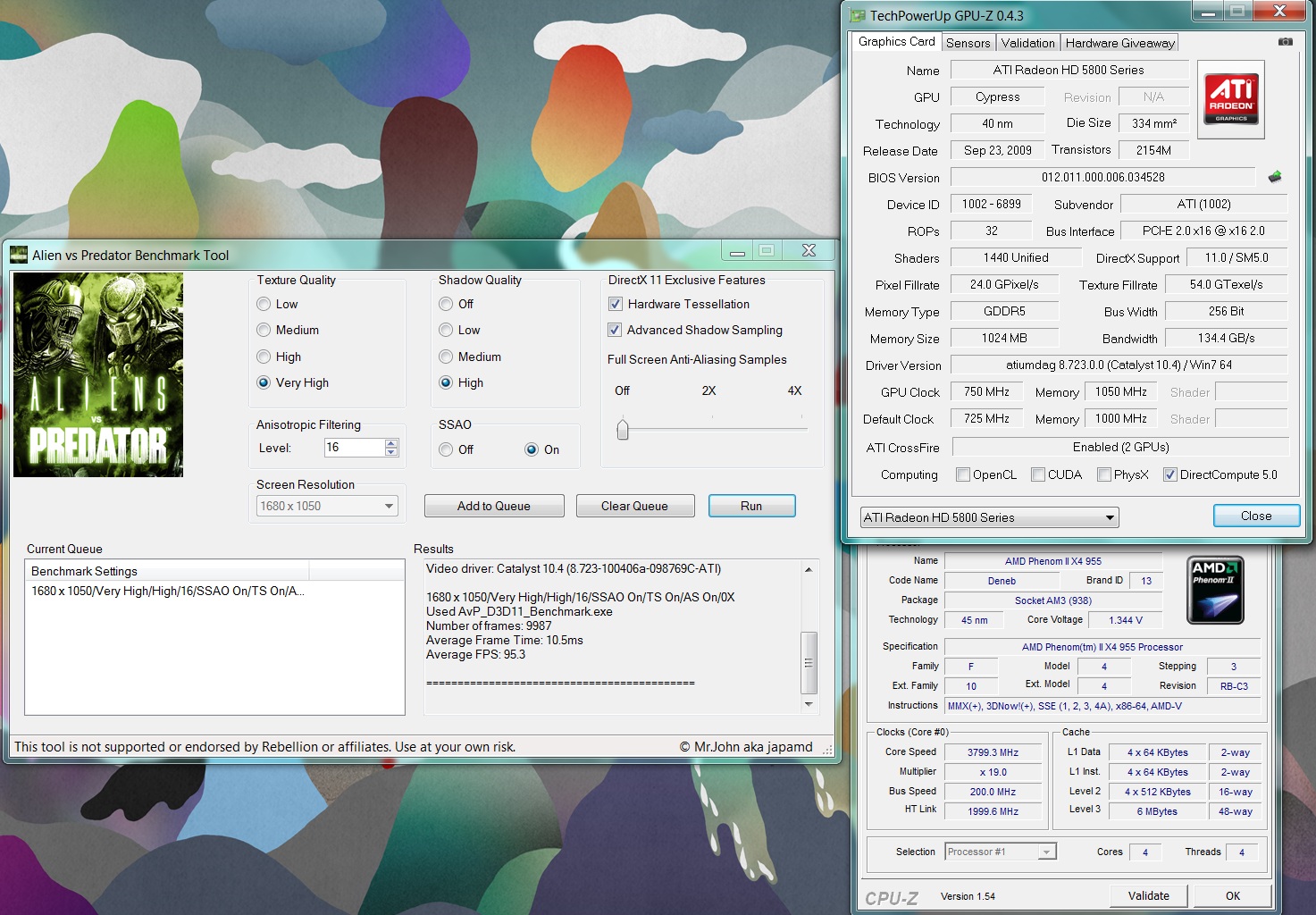1316x915 pixels.
Task: Select Very High texture quality
Action: click(264, 383)
